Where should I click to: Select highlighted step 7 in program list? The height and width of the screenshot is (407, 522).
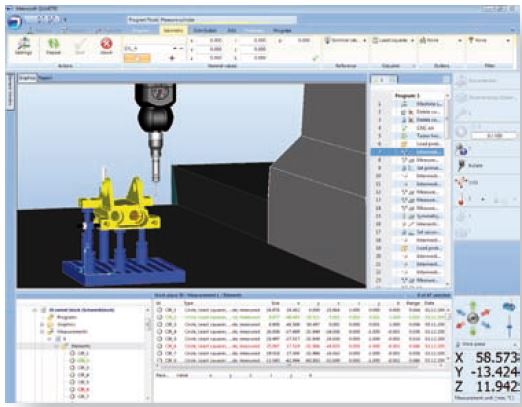pyautogui.click(x=407, y=152)
